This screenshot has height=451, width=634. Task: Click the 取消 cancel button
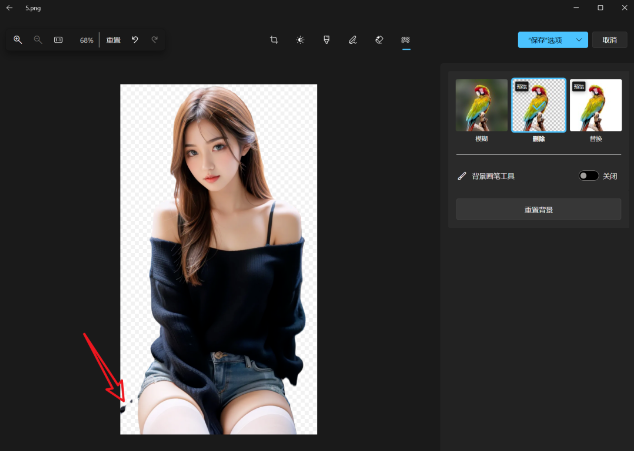pyautogui.click(x=608, y=40)
